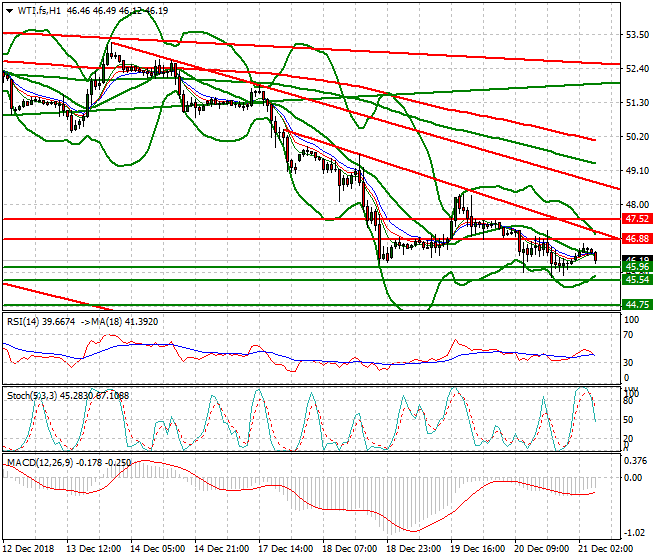Click the 14 Dec 21:00 time axis label
This screenshot has height=560, width=660.
[x=221, y=549]
